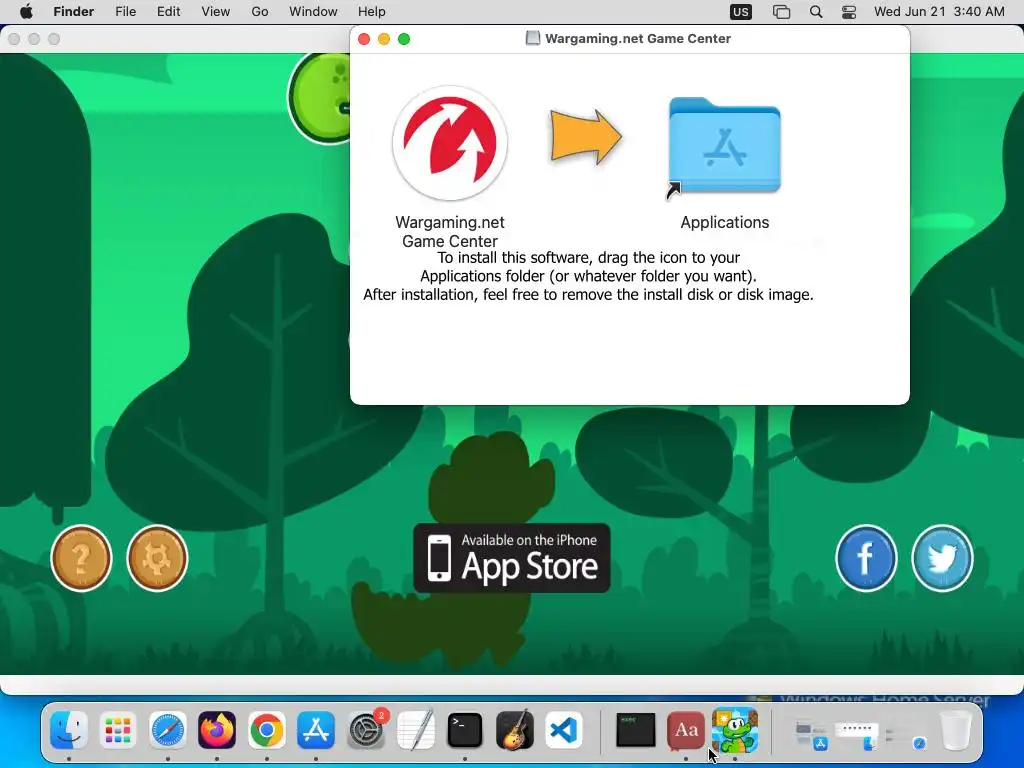Open TextEdit from the Dock
The width and height of the screenshot is (1024, 768).
415,730
